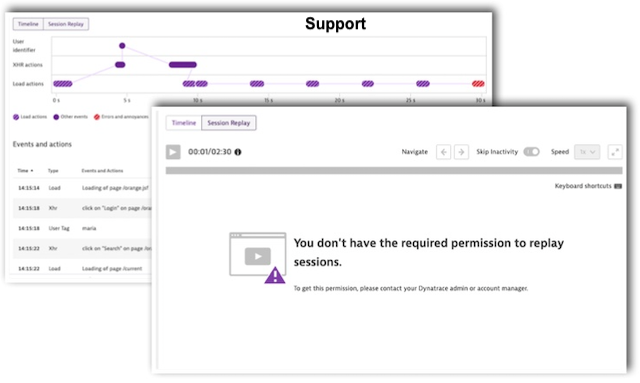Image resolution: width=640 pixels, height=383 pixels.
Task: Open the replay time info icon
Action: coord(238,152)
